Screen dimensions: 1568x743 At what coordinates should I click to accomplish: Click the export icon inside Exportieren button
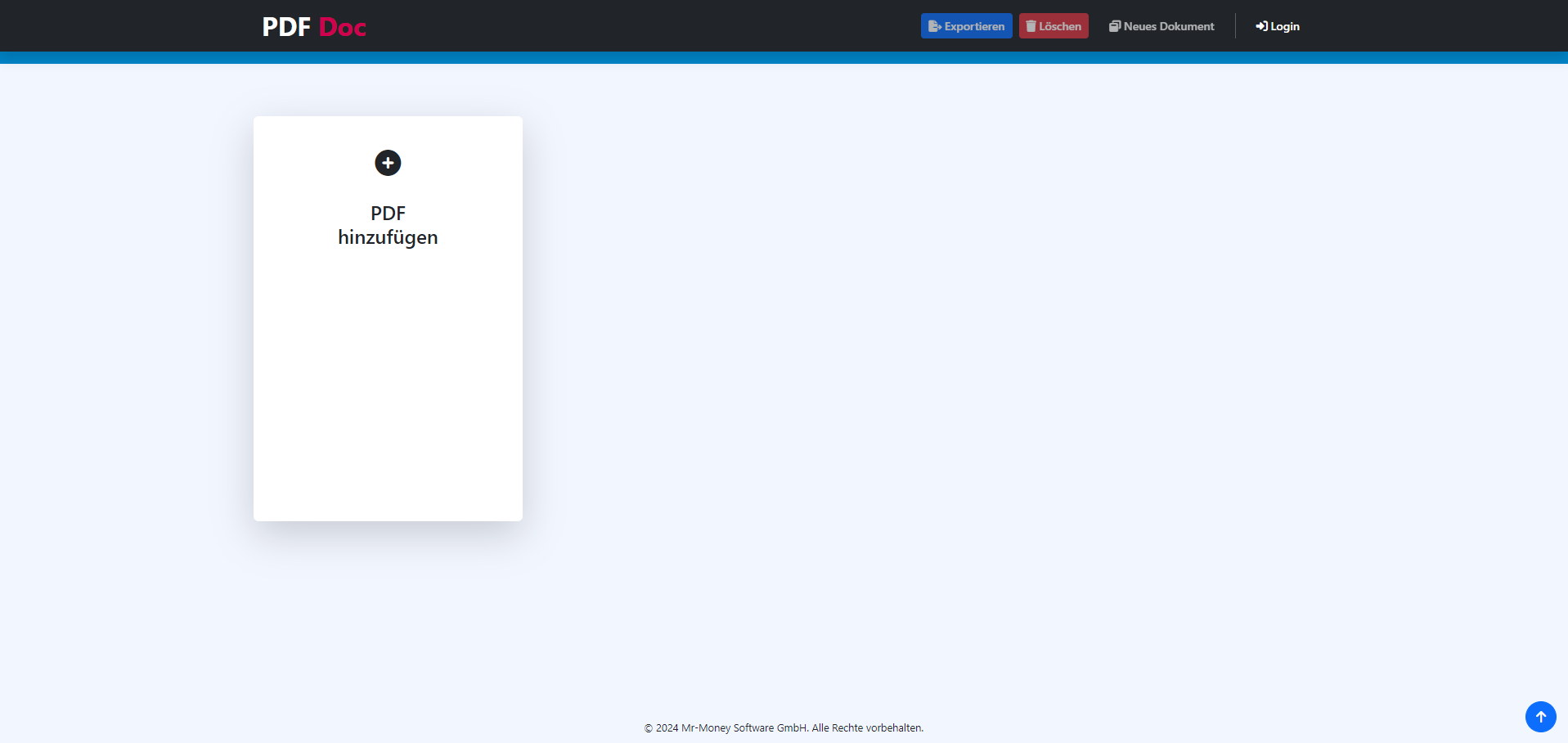pyautogui.click(x=934, y=26)
